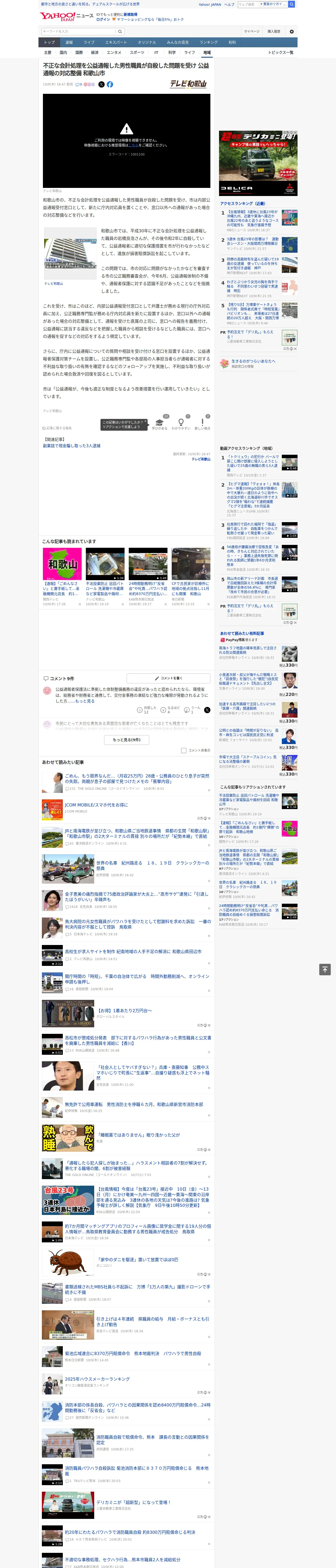
Task: Open the settings gear icon in the header
Action: pos(292,31)
